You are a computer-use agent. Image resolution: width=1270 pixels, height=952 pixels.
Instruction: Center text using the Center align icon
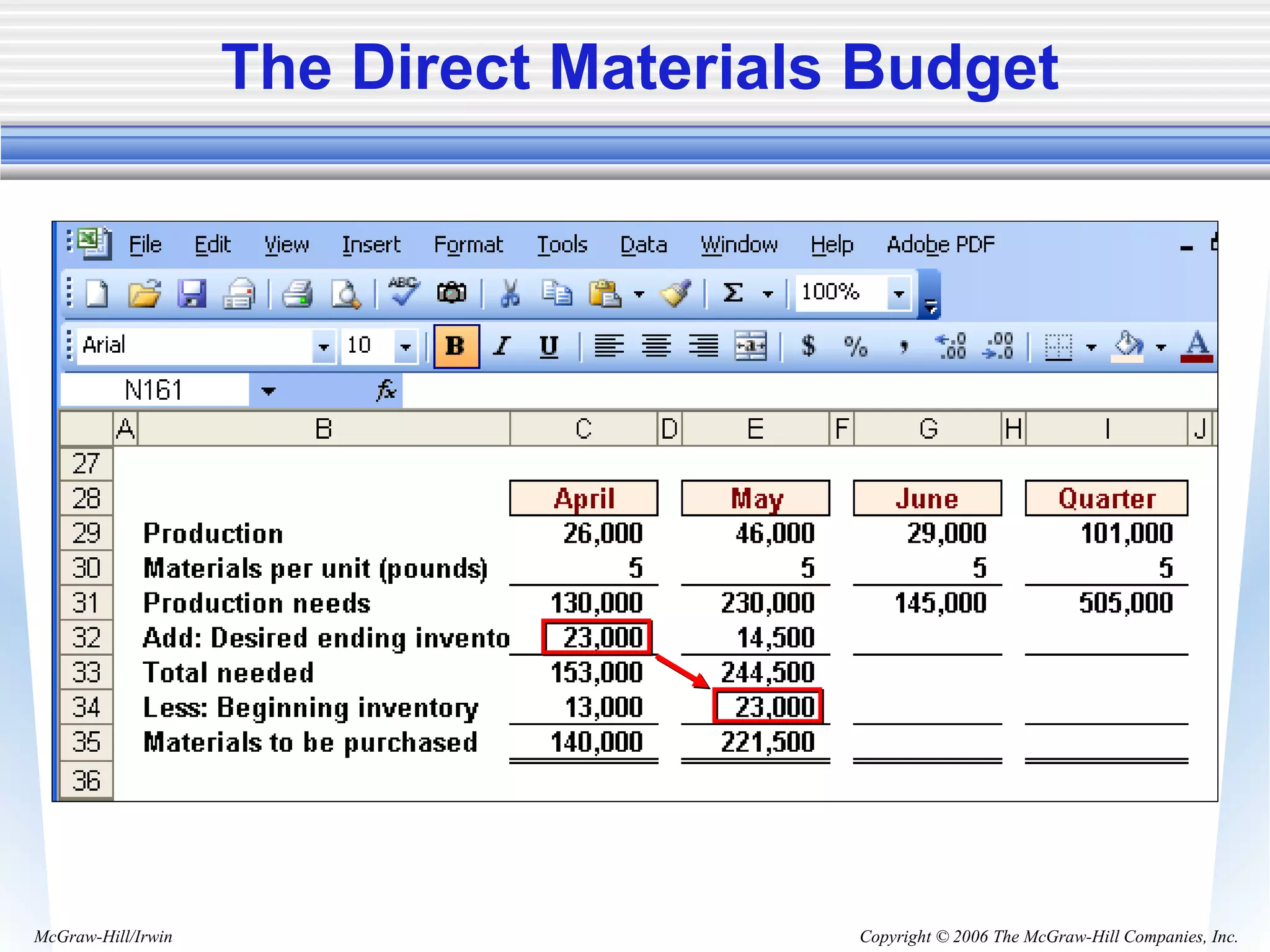pos(656,346)
